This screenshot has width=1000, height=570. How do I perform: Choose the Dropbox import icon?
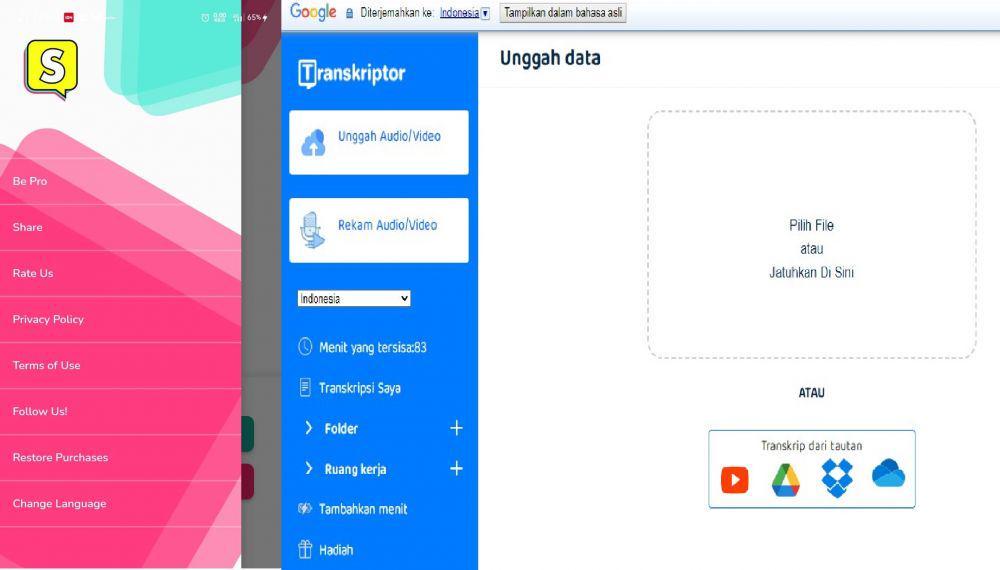pos(837,478)
